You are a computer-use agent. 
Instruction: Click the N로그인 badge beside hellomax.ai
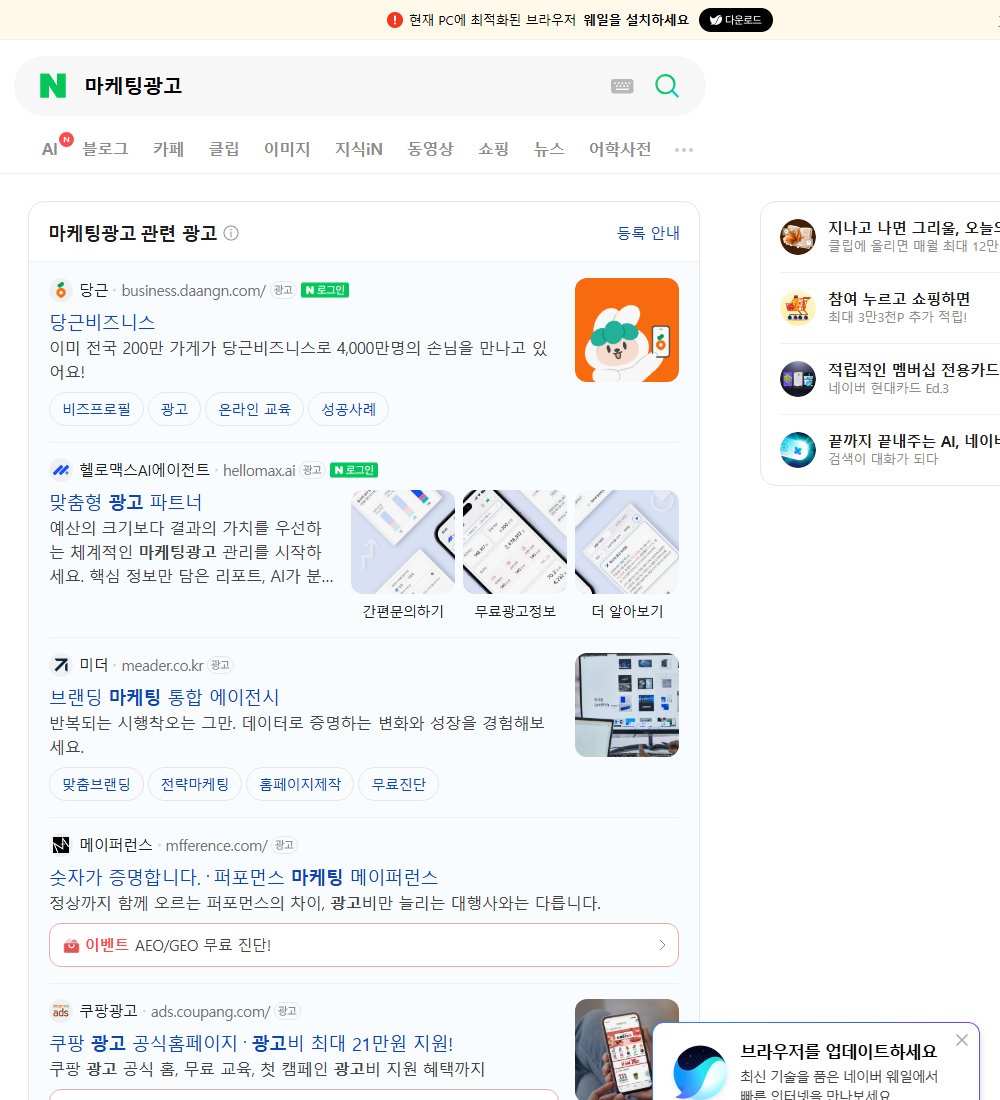point(354,470)
